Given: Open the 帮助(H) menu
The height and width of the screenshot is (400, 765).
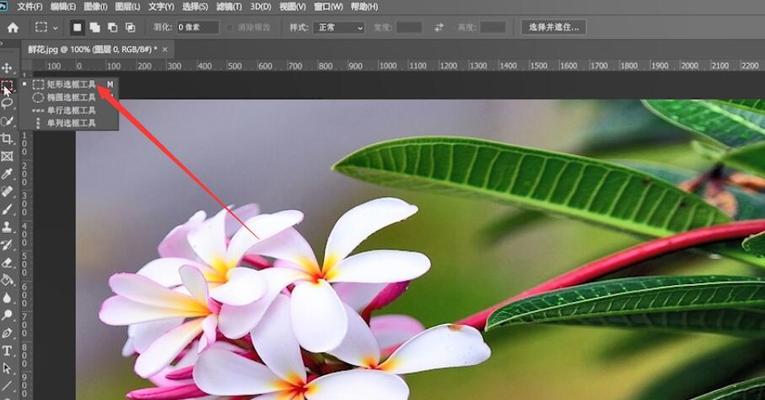Looking at the screenshot, I should pos(364,7).
